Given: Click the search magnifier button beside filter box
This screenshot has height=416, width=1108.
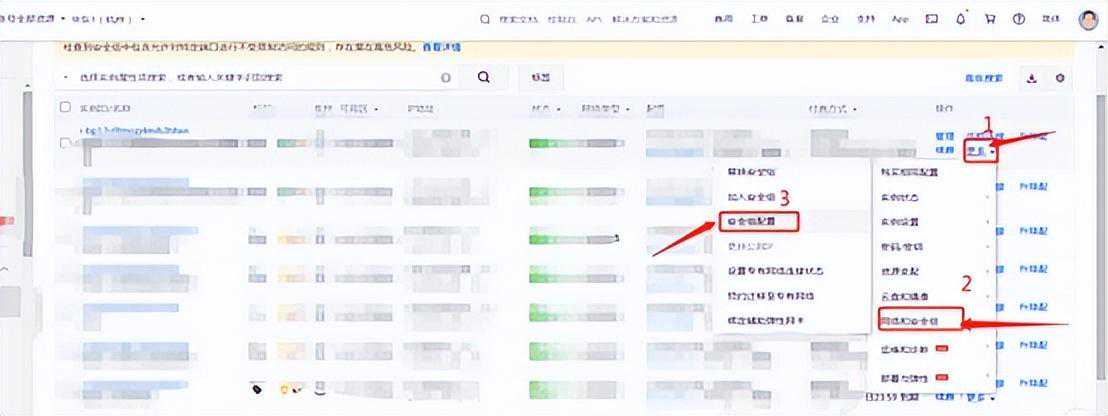Looking at the screenshot, I should tap(483, 77).
